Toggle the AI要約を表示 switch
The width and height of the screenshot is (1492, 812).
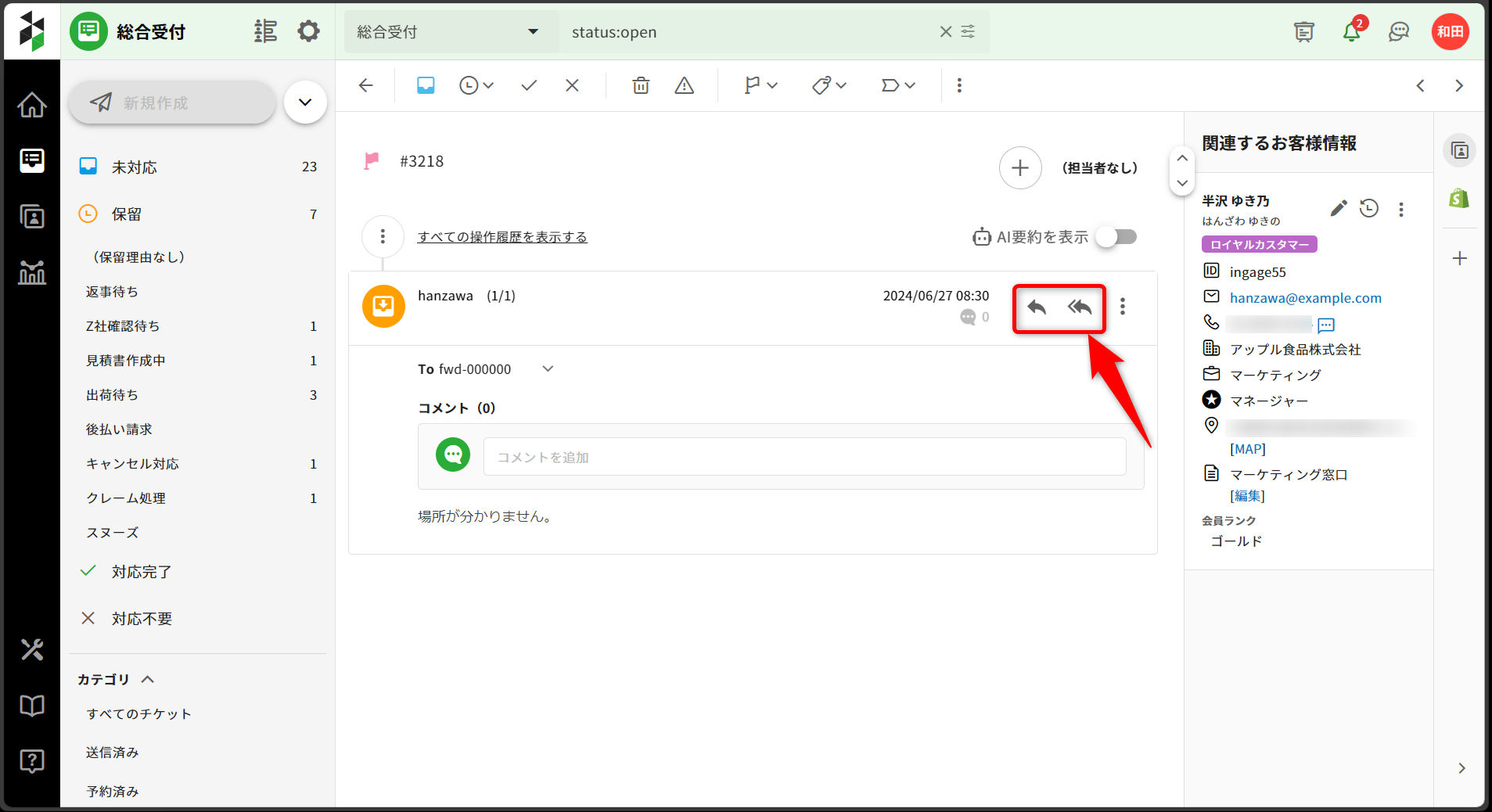coord(1116,237)
